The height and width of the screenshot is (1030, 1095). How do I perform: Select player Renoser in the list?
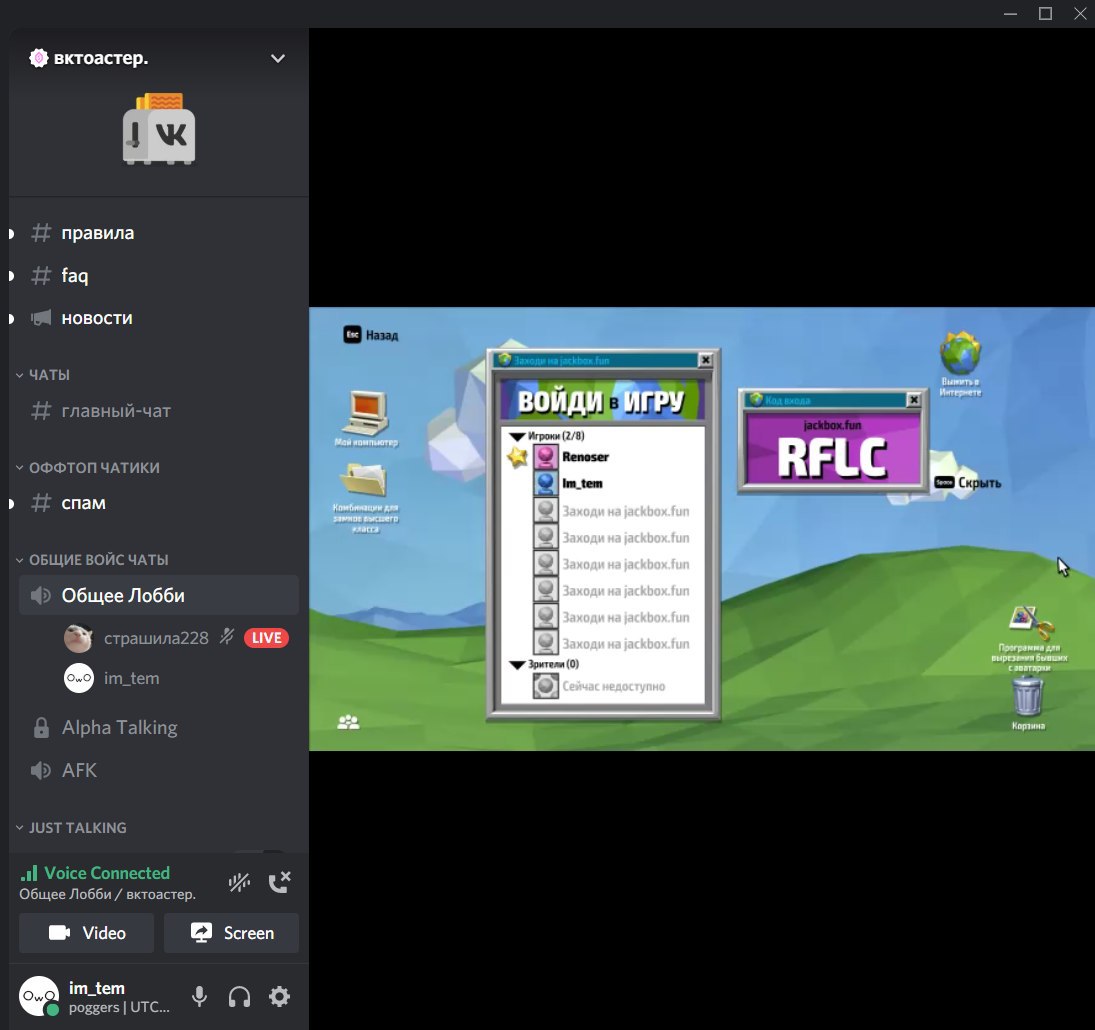coord(585,457)
